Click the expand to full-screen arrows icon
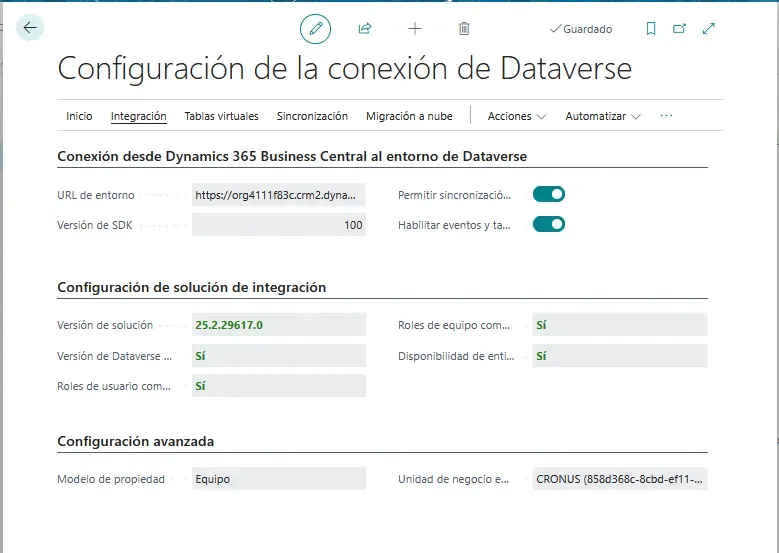 tap(708, 29)
